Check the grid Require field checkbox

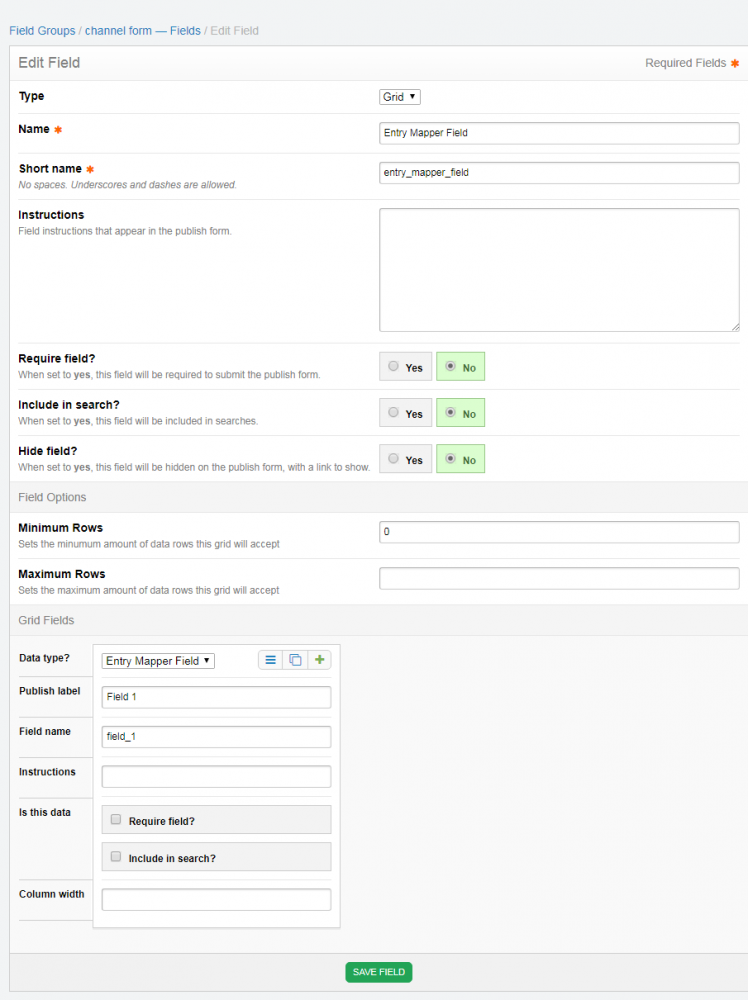116,820
